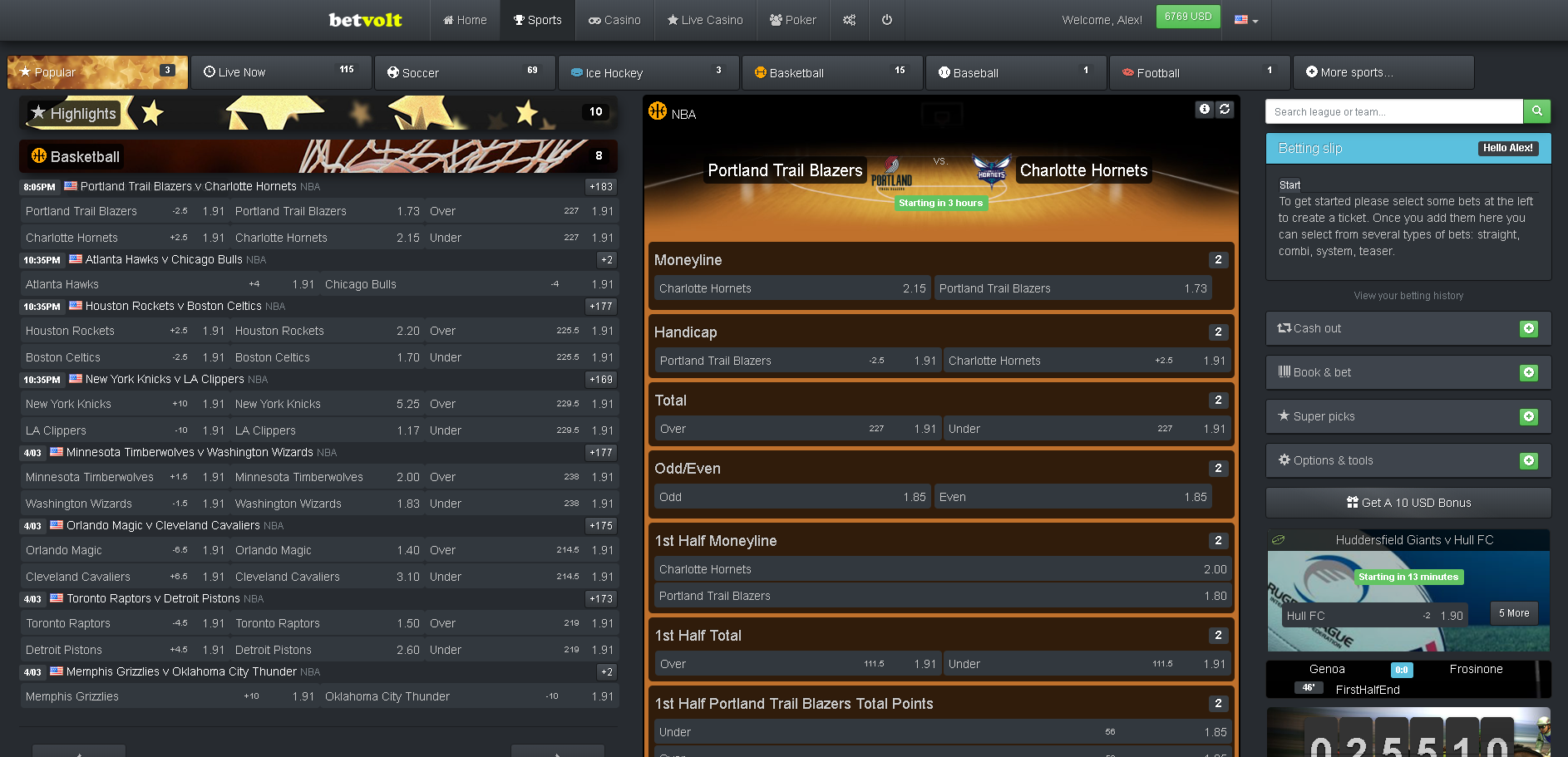Select Orlando Magic -6.5 handicap
This screenshot has height=757, width=1568.
[x=126, y=550]
